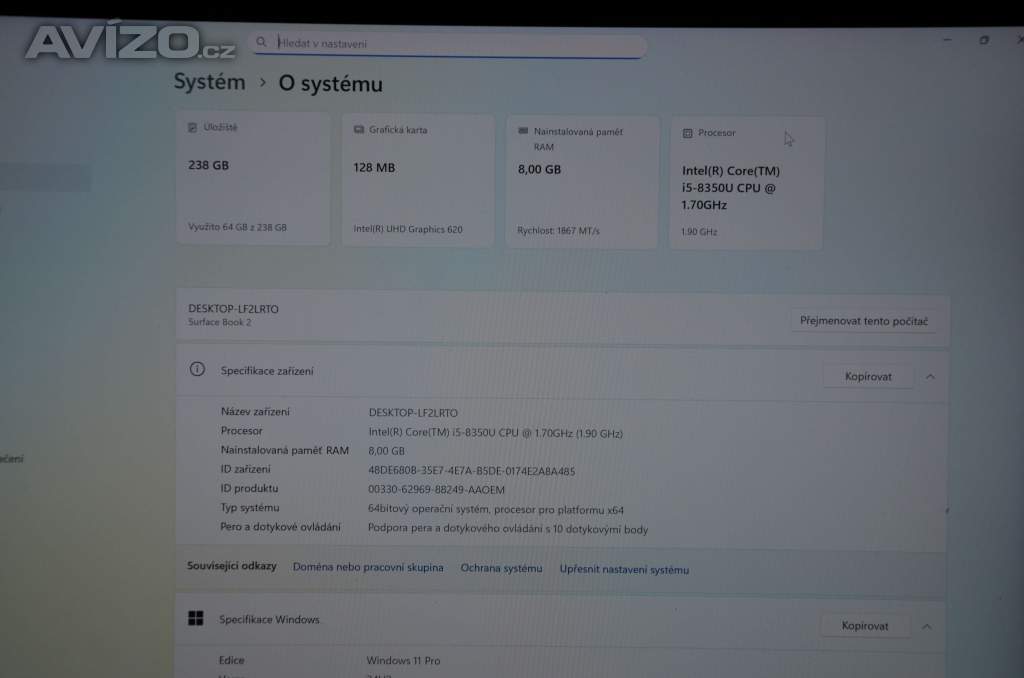Click the restore window icon
Screen dimensions: 1024x678
click(x=984, y=40)
